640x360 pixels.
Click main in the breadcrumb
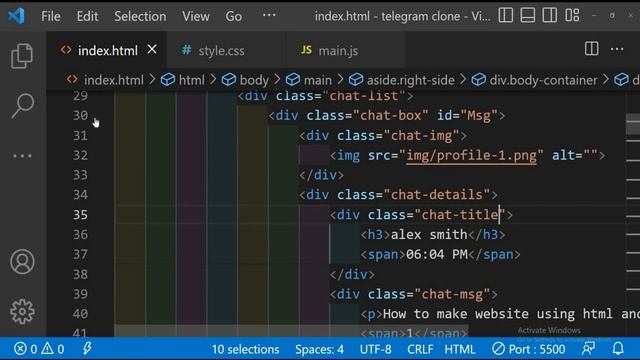pos(309,80)
